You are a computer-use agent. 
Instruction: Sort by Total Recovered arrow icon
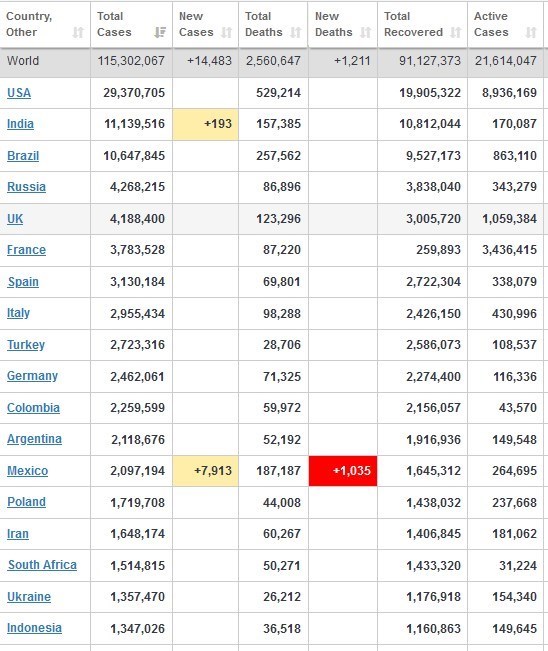[x=456, y=32]
